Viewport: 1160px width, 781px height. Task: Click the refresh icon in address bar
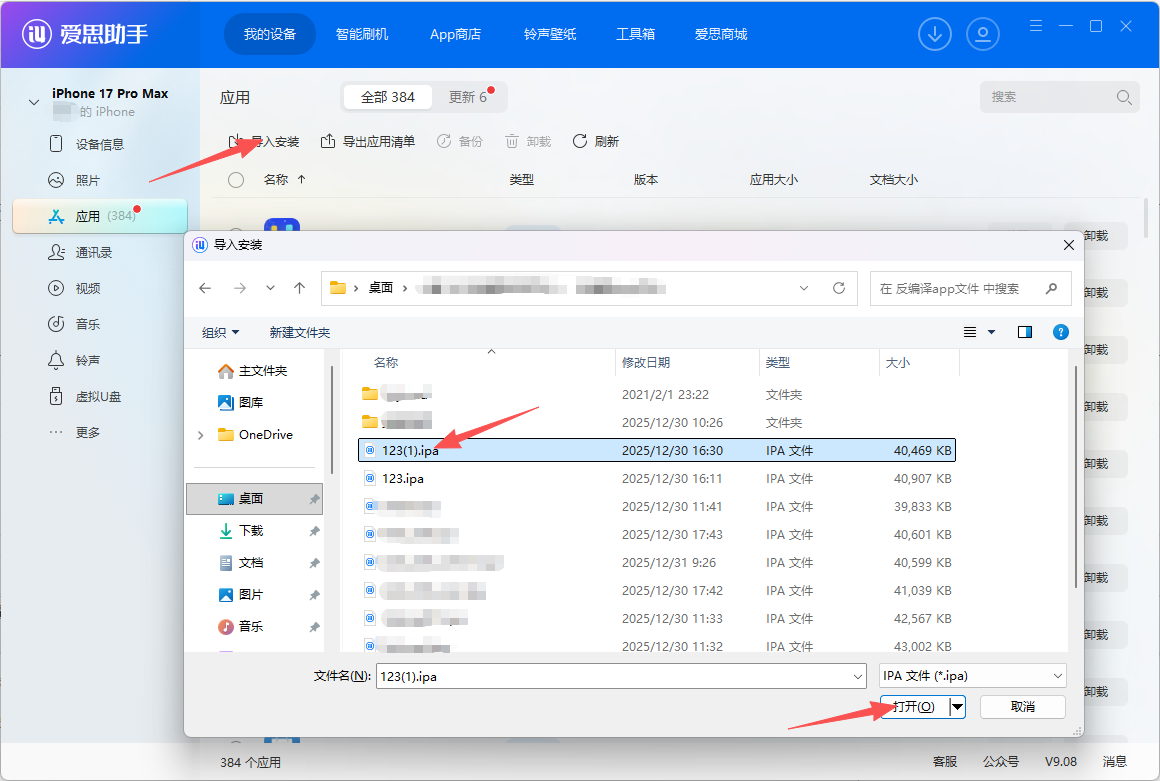(x=839, y=288)
